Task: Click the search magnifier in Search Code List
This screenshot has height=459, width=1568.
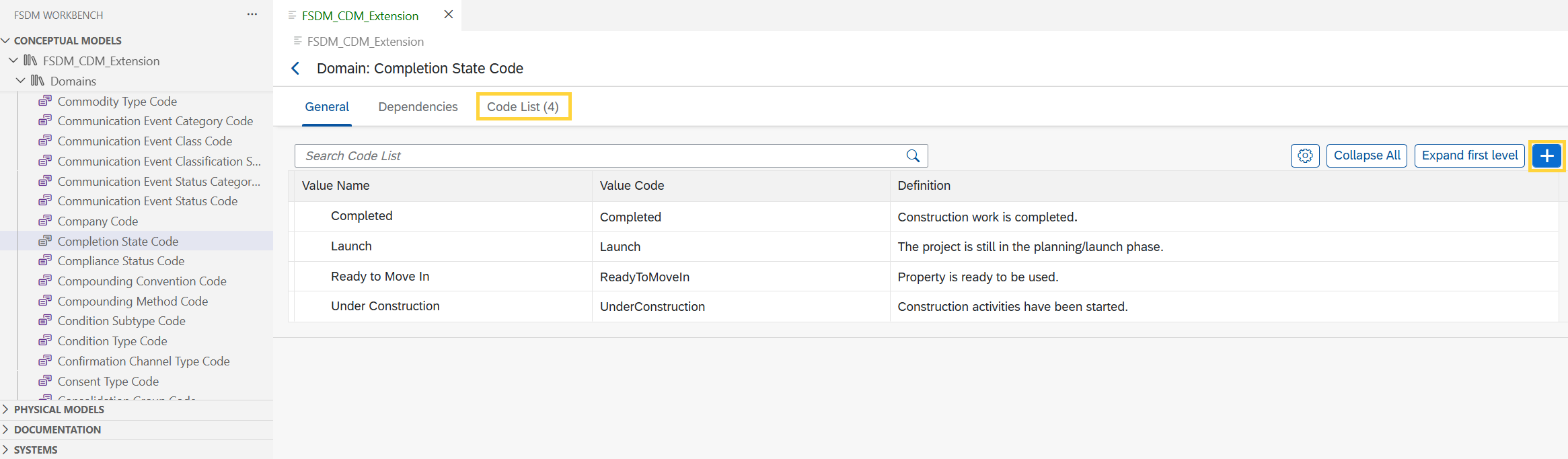Action: click(913, 155)
